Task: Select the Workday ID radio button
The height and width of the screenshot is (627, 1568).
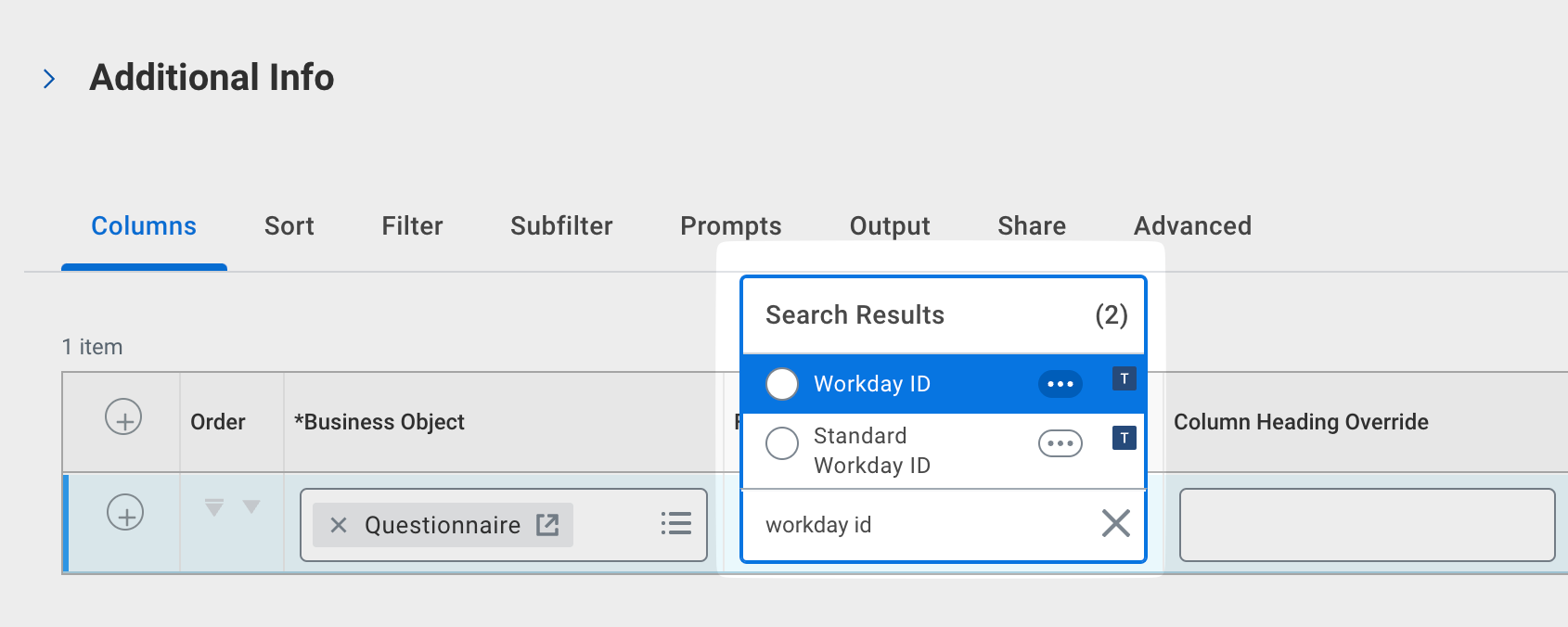Action: click(x=782, y=384)
